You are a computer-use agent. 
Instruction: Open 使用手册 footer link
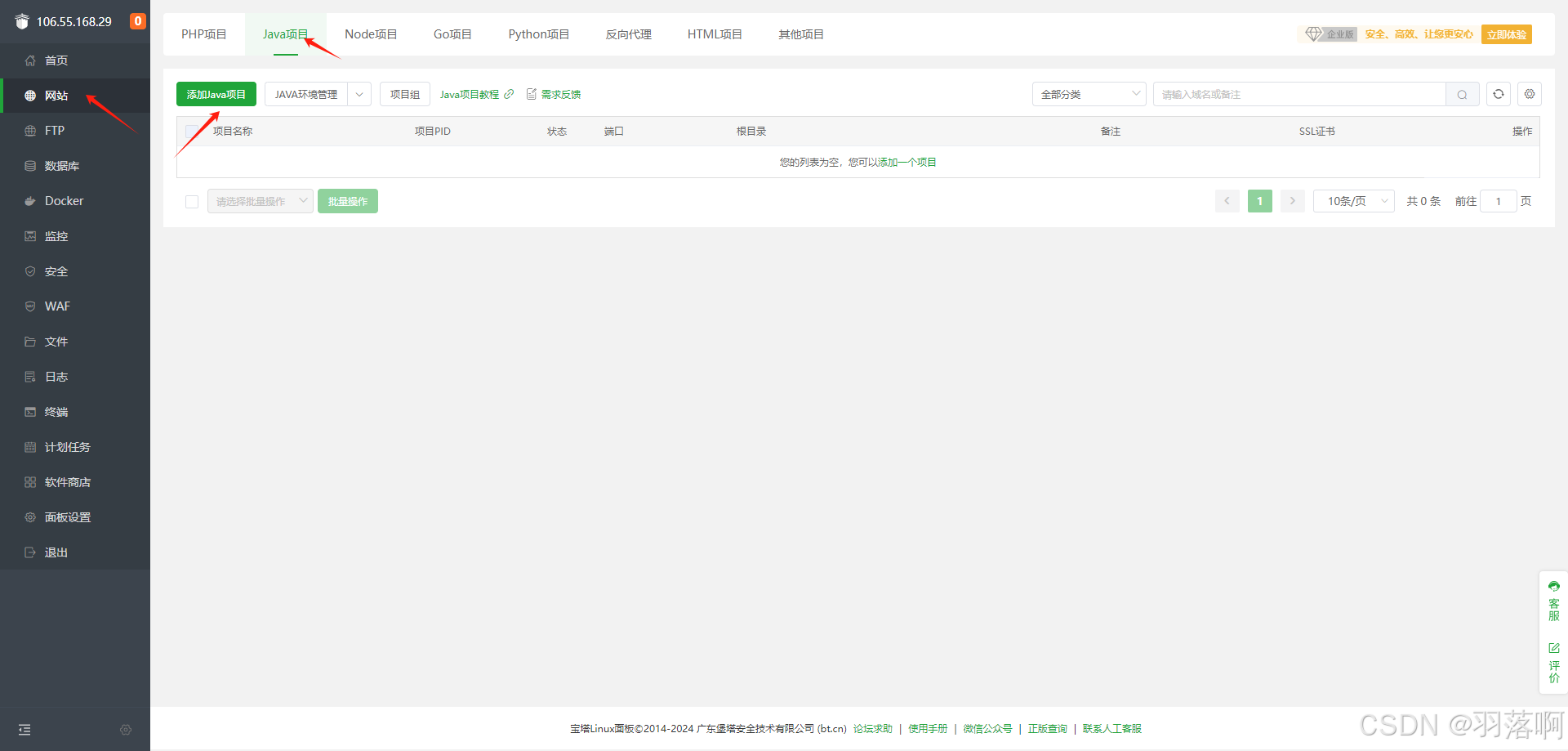928,728
